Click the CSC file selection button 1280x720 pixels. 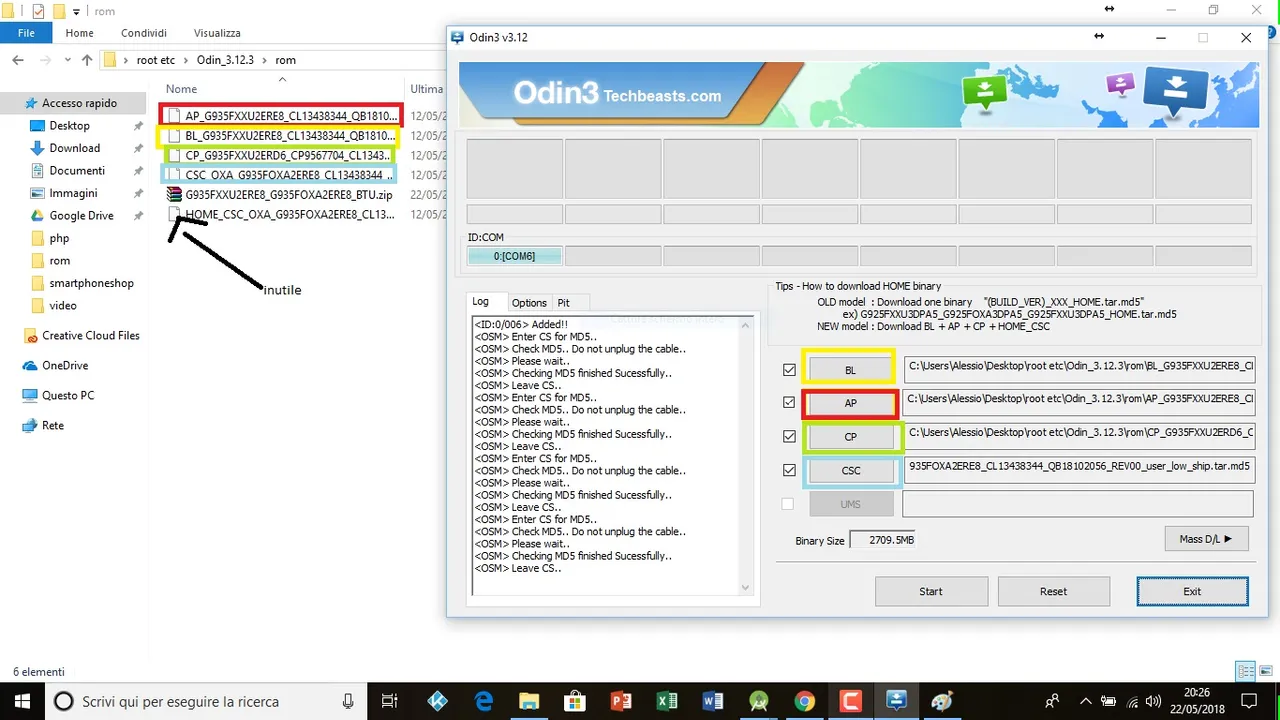[850, 470]
